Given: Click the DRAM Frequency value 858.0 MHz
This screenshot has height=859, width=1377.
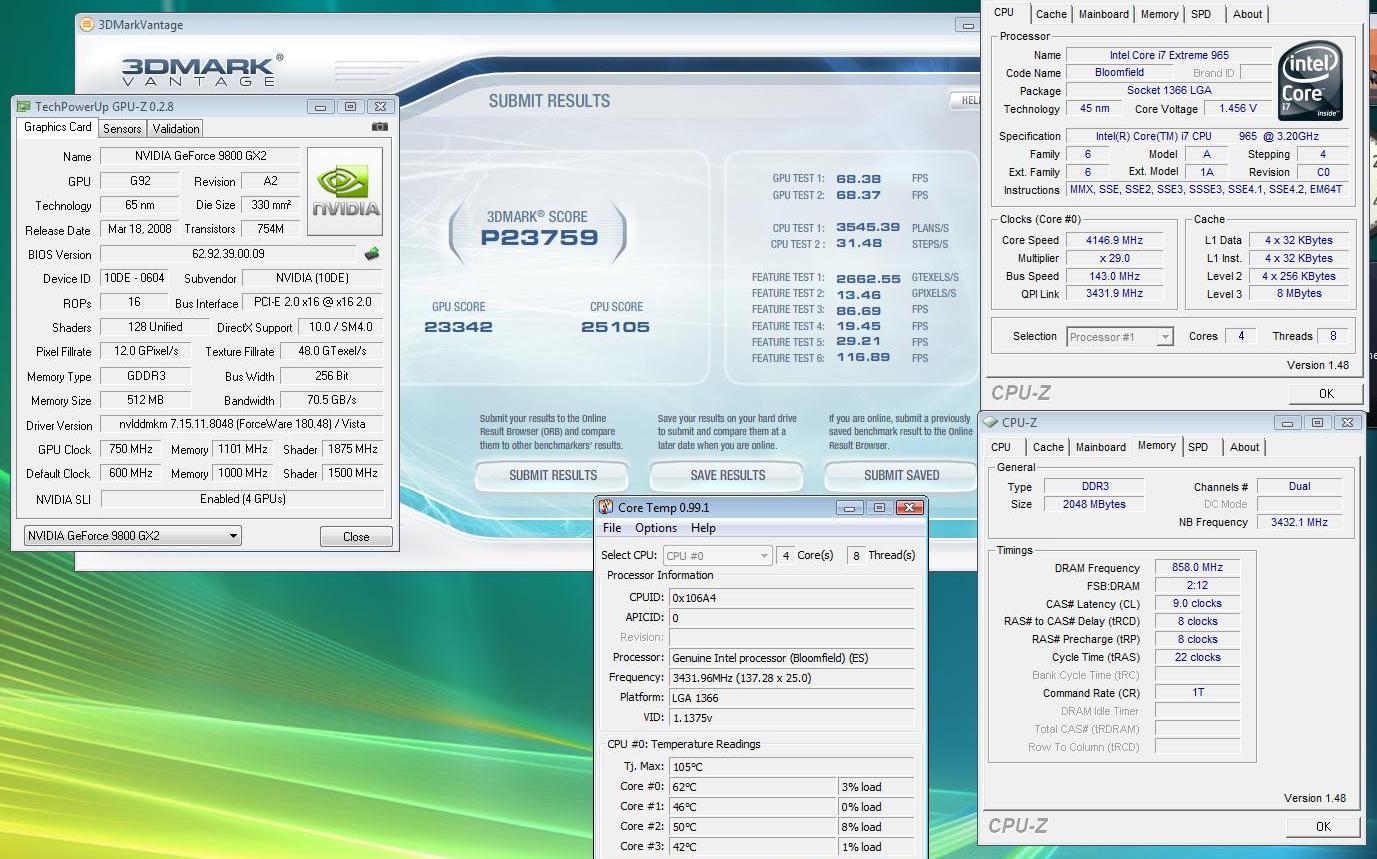Looking at the screenshot, I should [x=1197, y=567].
